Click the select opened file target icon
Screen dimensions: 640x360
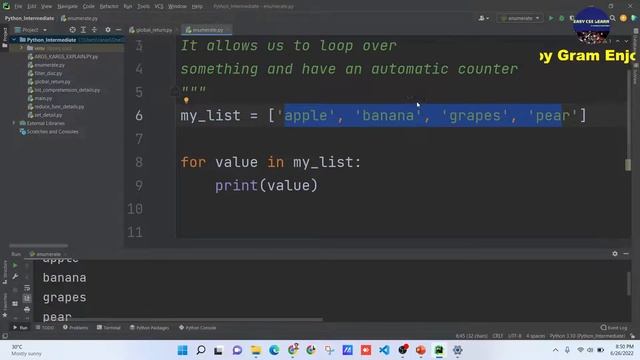pos(72,30)
